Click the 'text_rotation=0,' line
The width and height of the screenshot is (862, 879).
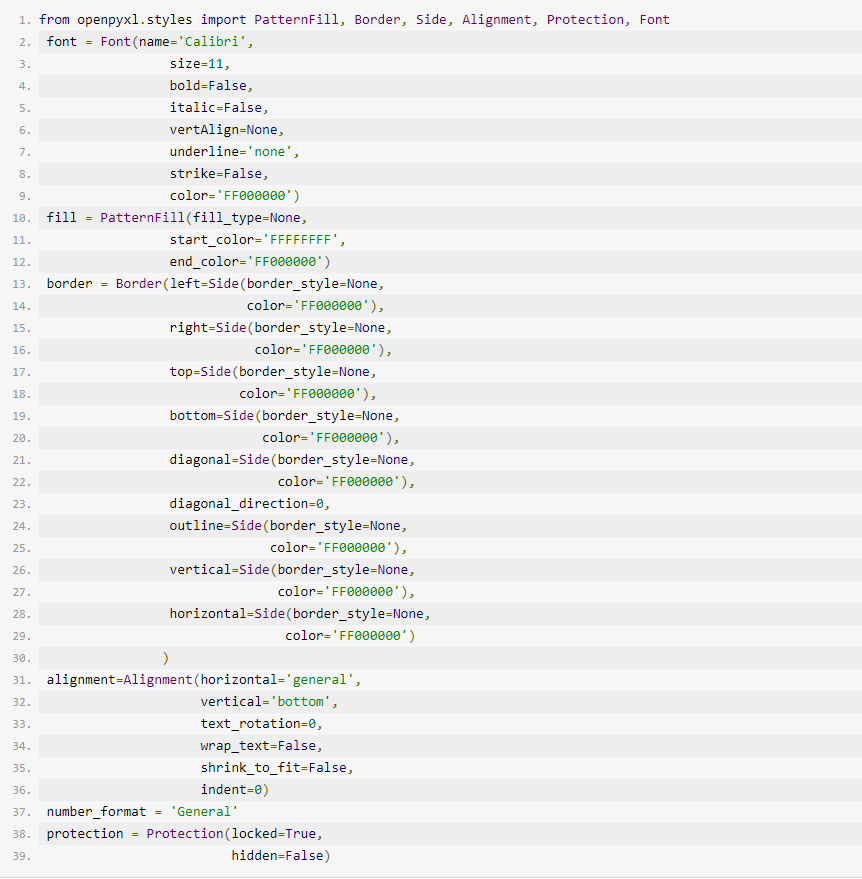(262, 724)
